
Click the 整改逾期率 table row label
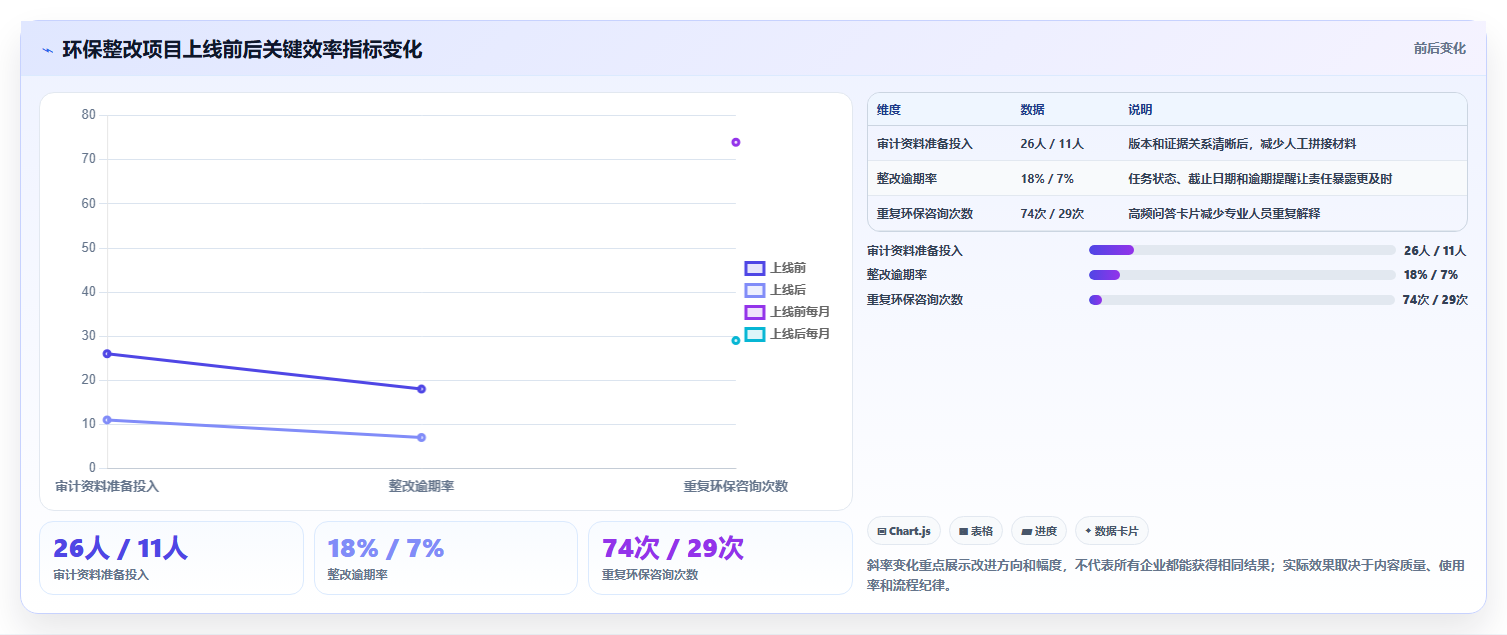point(907,178)
